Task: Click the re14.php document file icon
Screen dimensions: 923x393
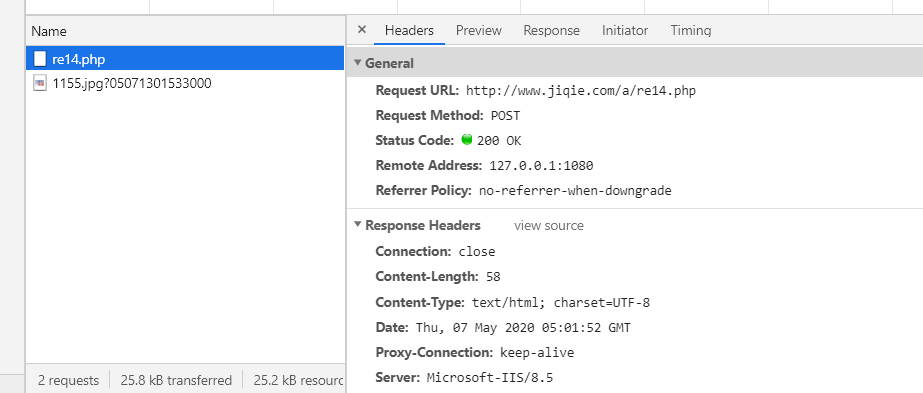Action: click(39, 59)
